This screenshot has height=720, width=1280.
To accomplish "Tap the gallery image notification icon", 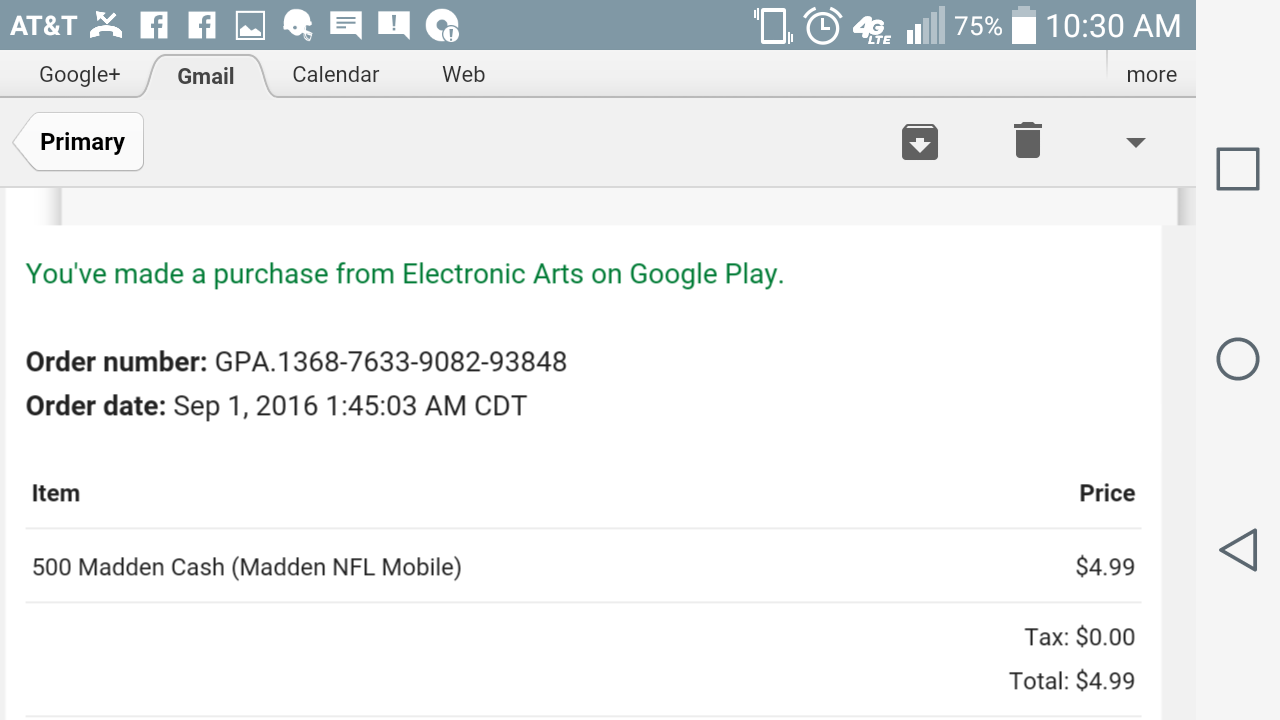I will [250, 25].
